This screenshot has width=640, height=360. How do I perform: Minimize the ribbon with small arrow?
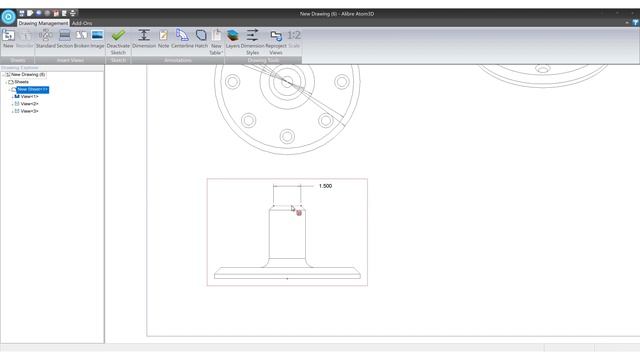(x=627, y=23)
